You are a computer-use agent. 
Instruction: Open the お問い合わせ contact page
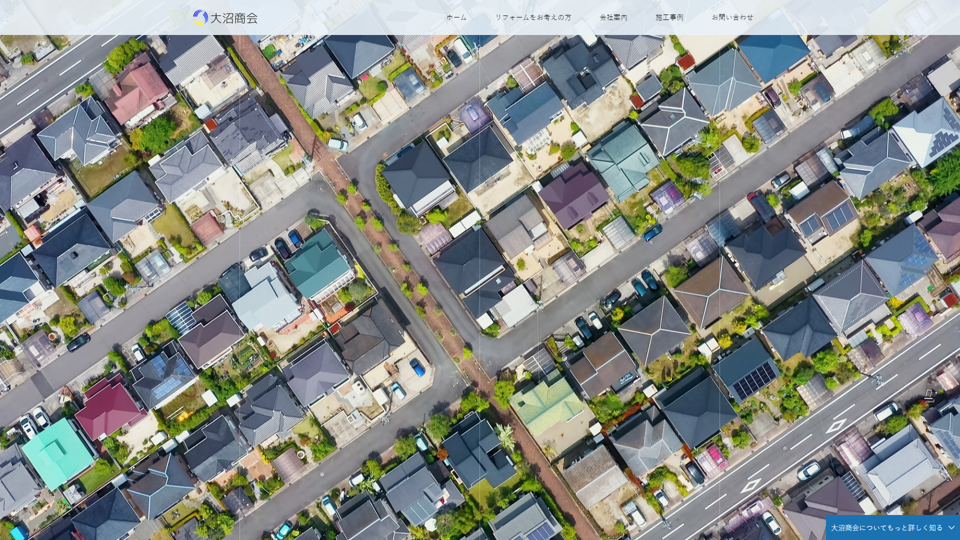(x=732, y=17)
